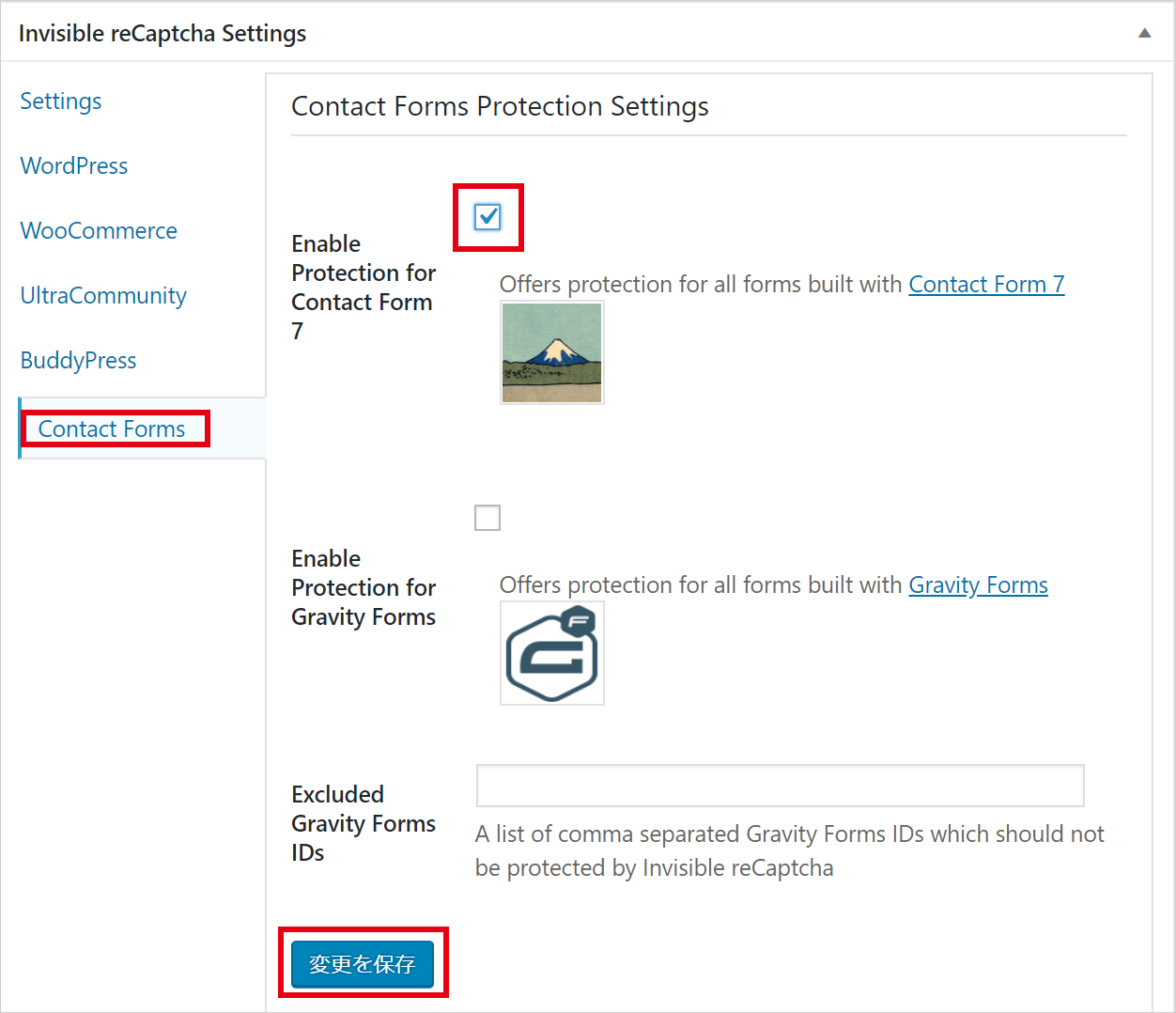Screen dimensions: 1176x1013
Task: Go to the UltraCommunity tab
Action: (103, 296)
